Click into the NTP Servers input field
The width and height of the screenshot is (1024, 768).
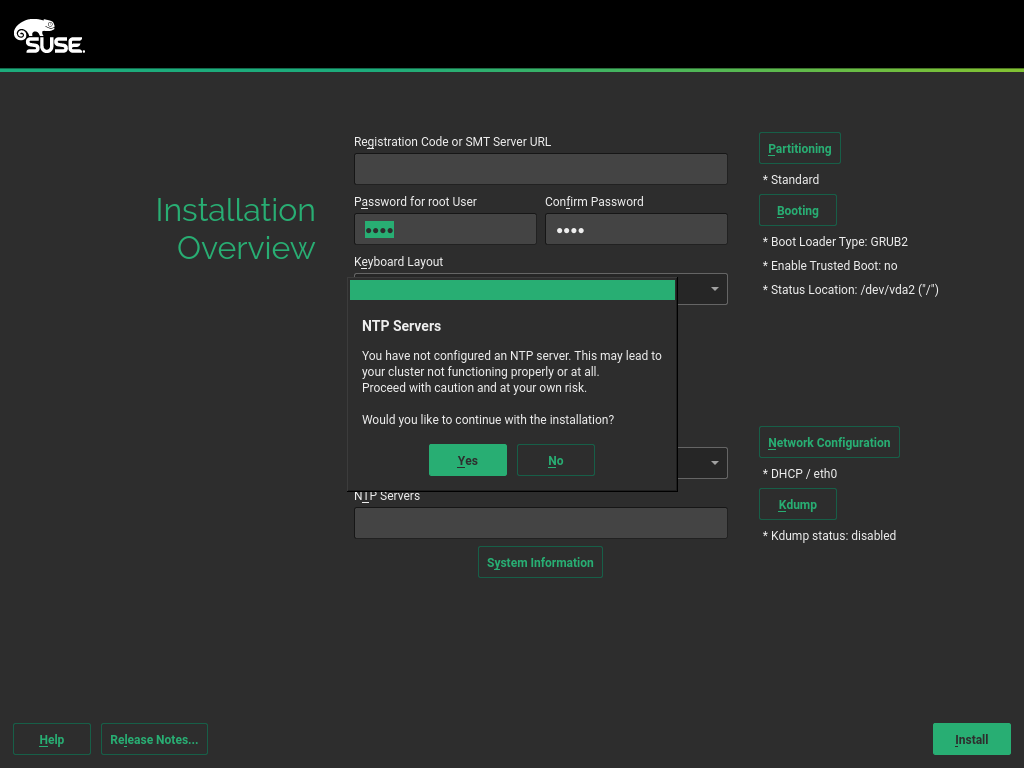[x=540, y=523]
